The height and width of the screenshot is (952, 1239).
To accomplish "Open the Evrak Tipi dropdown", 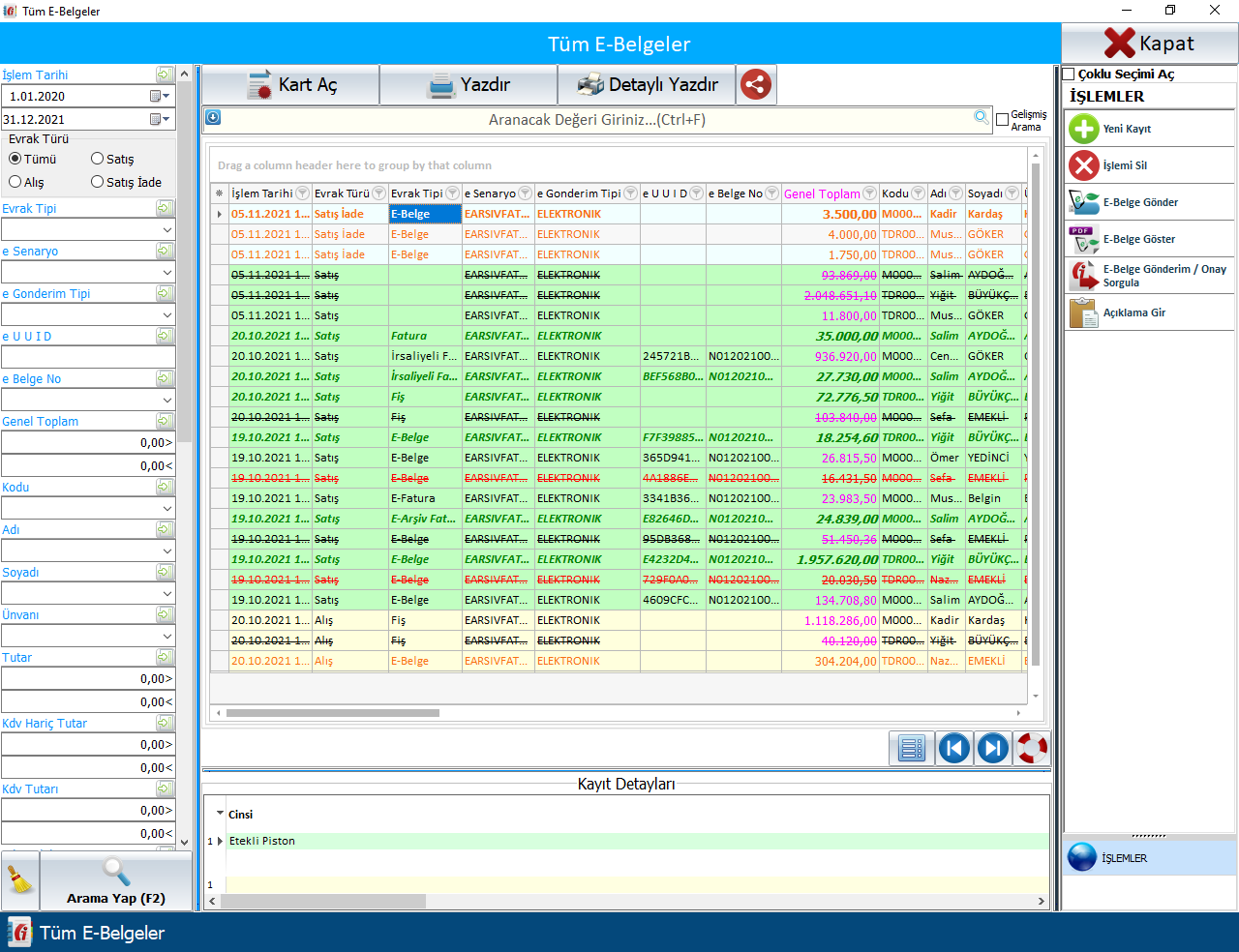I will click(167, 230).
